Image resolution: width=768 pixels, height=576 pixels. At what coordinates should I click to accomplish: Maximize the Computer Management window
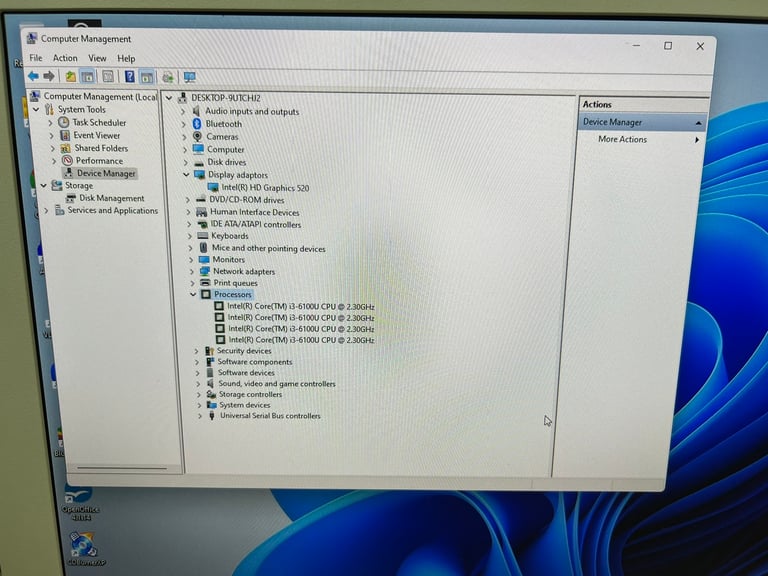(668, 46)
